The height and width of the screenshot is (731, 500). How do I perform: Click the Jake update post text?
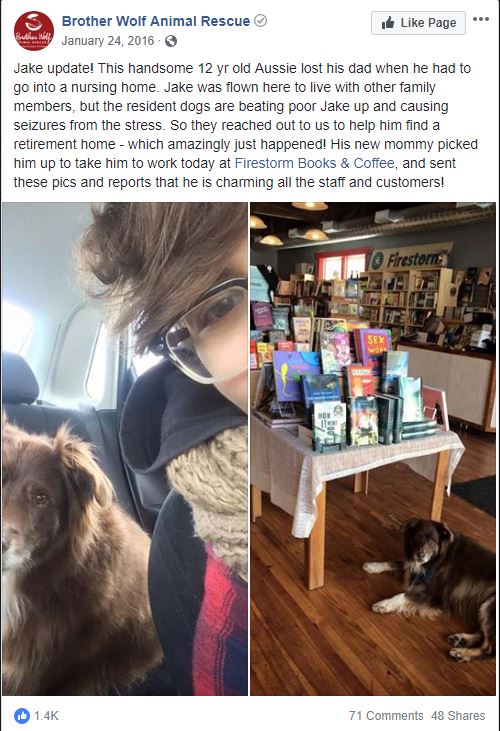[x=246, y=125]
